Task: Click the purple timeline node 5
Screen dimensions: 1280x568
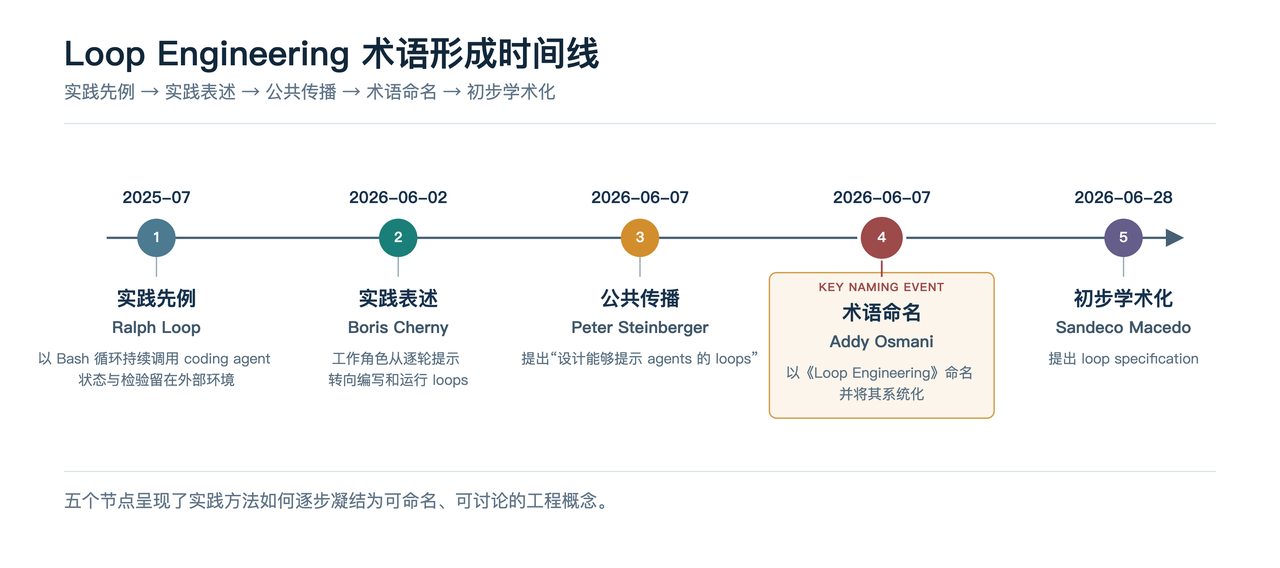Action: pyautogui.click(x=1123, y=238)
